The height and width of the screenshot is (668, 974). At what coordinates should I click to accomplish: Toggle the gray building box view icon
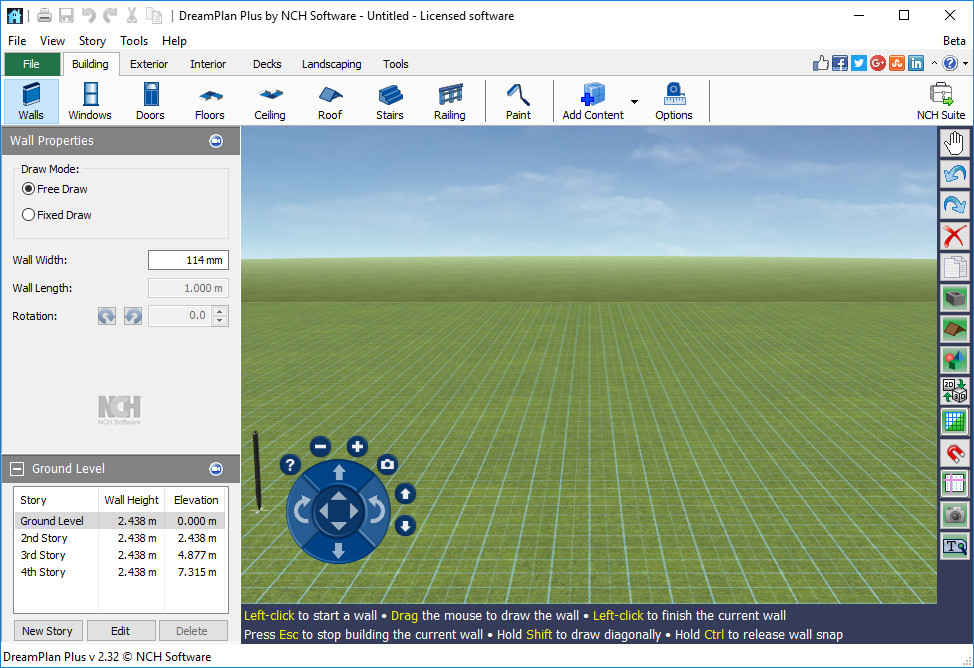point(955,298)
